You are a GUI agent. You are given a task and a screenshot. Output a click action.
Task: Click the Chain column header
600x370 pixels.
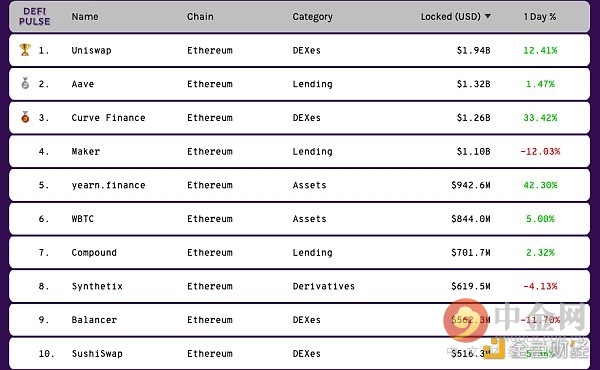(200, 17)
